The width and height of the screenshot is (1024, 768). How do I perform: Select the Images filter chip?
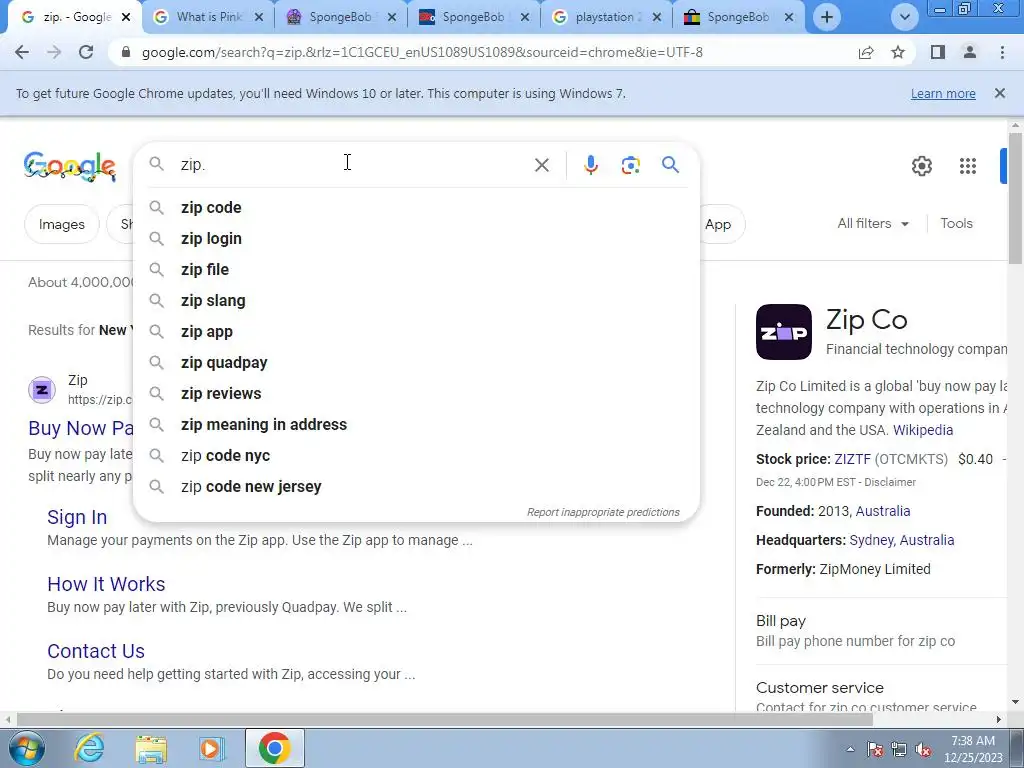pos(61,224)
